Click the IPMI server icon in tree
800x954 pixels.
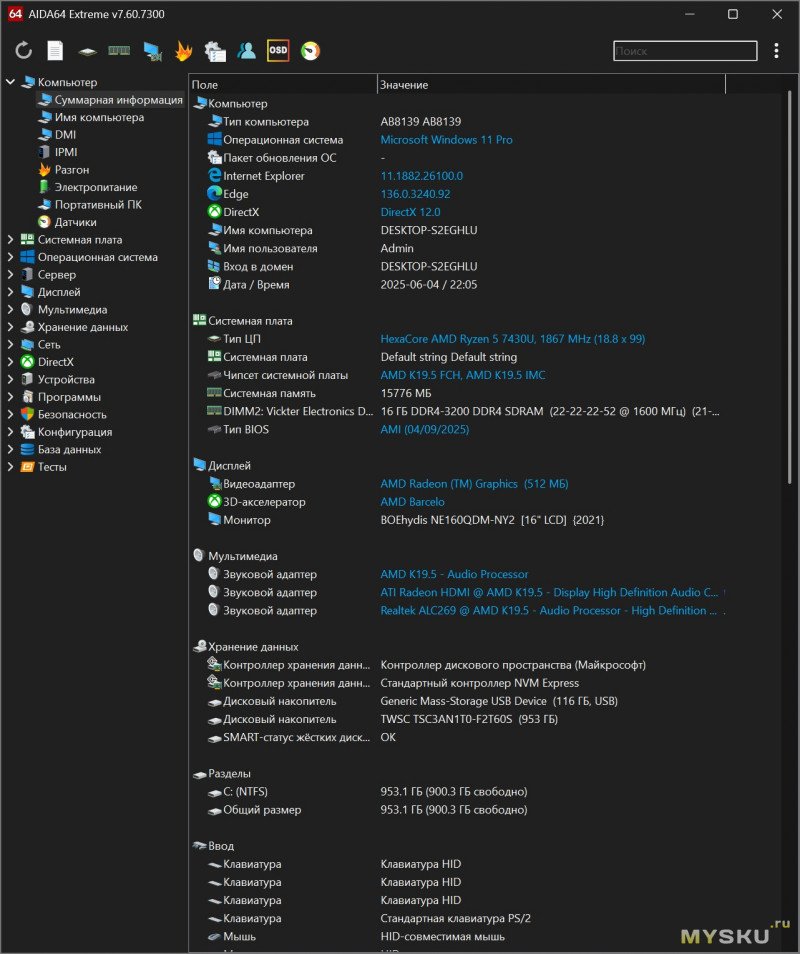[x=44, y=152]
